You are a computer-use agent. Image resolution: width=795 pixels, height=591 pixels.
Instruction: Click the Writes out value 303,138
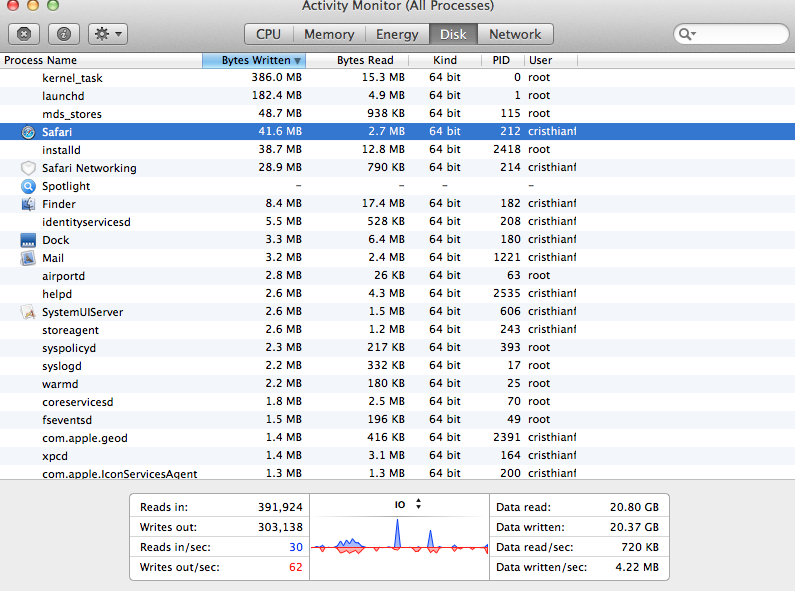click(280, 527)
